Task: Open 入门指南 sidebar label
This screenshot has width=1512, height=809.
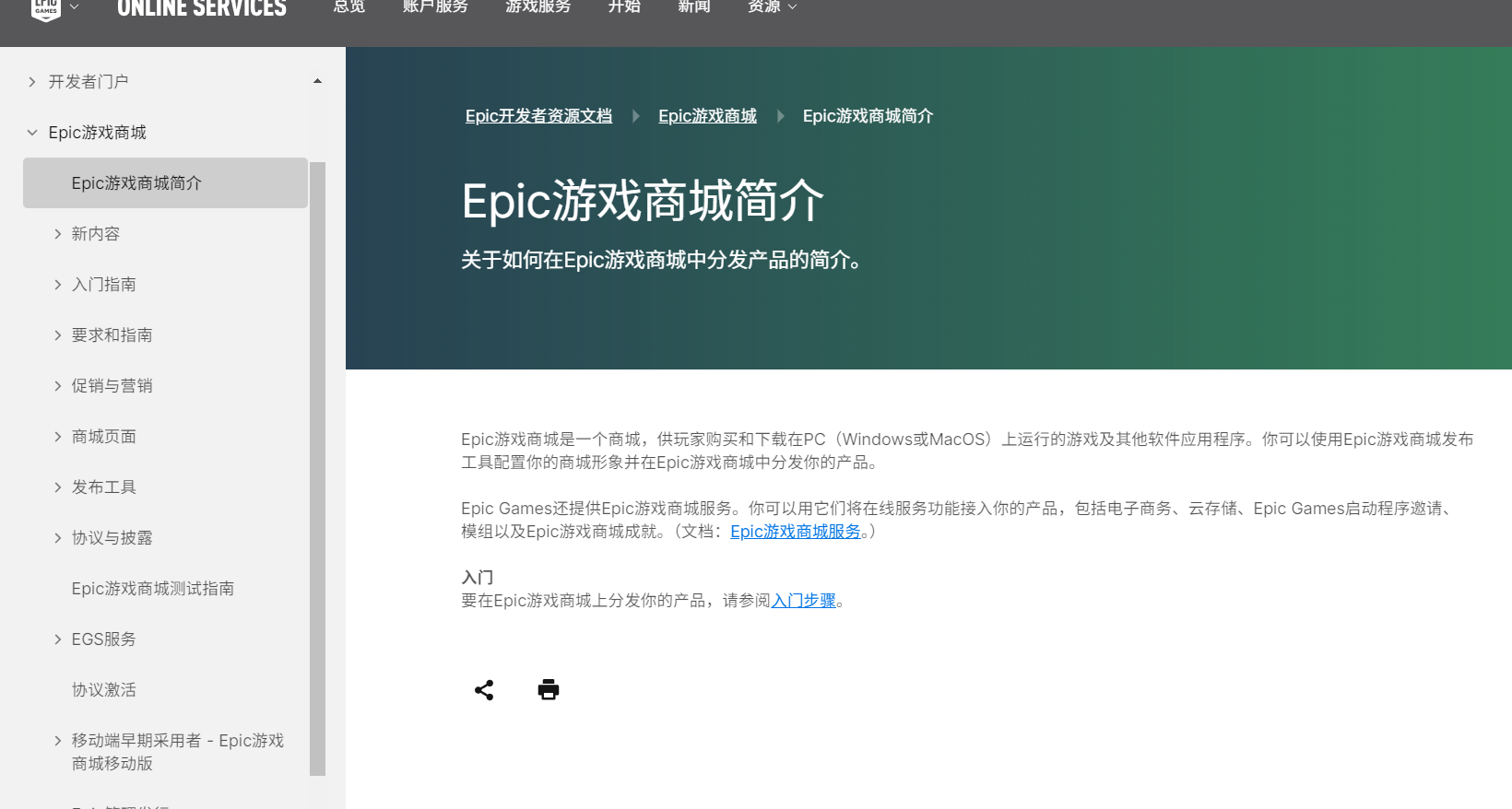Action: click(104, 285)
